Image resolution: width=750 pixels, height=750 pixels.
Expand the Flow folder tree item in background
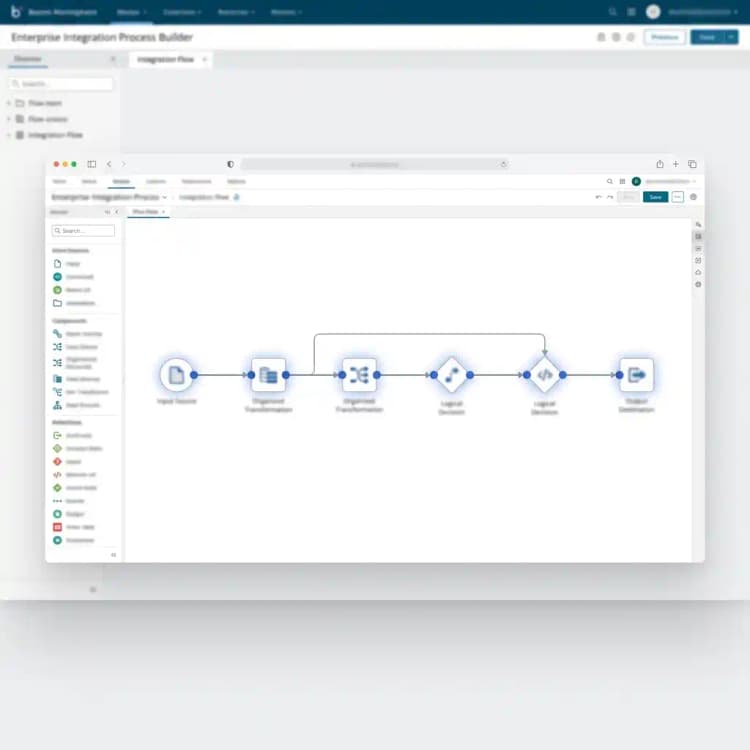click(x=9, y=103)
